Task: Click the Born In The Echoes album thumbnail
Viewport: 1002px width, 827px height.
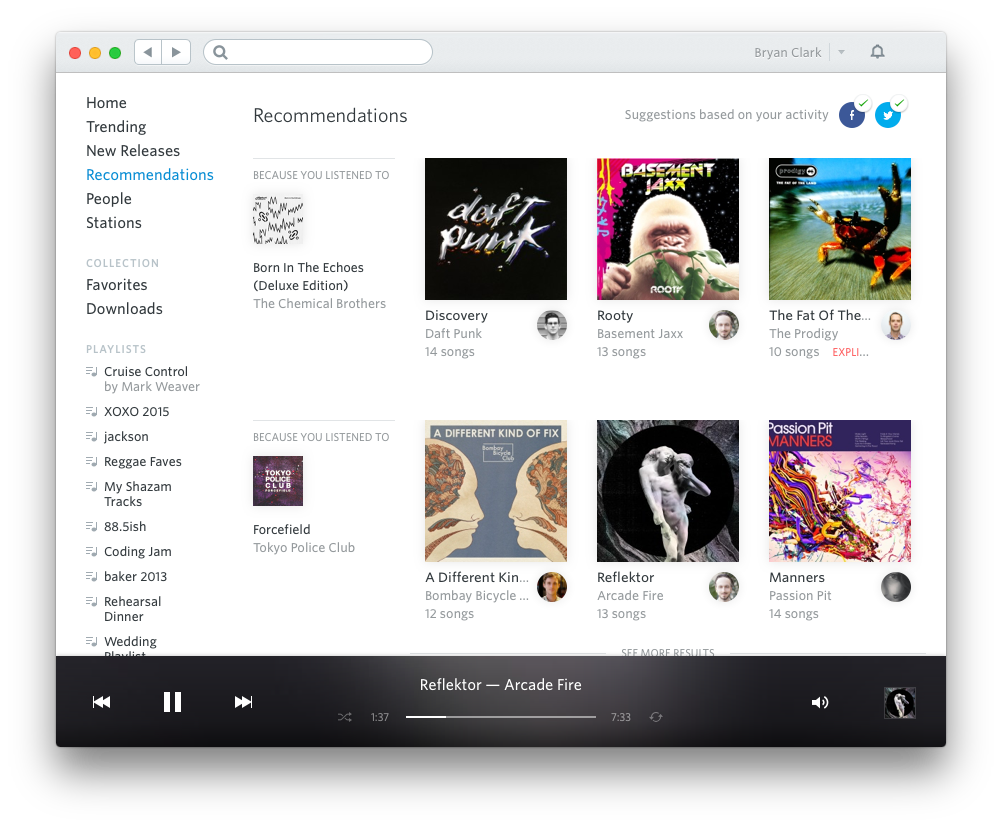Action: 278,220
